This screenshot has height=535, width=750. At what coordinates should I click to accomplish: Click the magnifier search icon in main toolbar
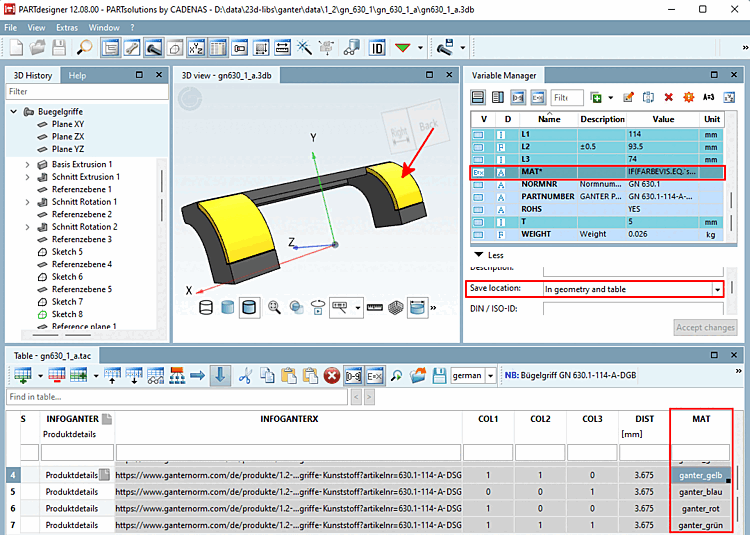[x=85, y=47]
